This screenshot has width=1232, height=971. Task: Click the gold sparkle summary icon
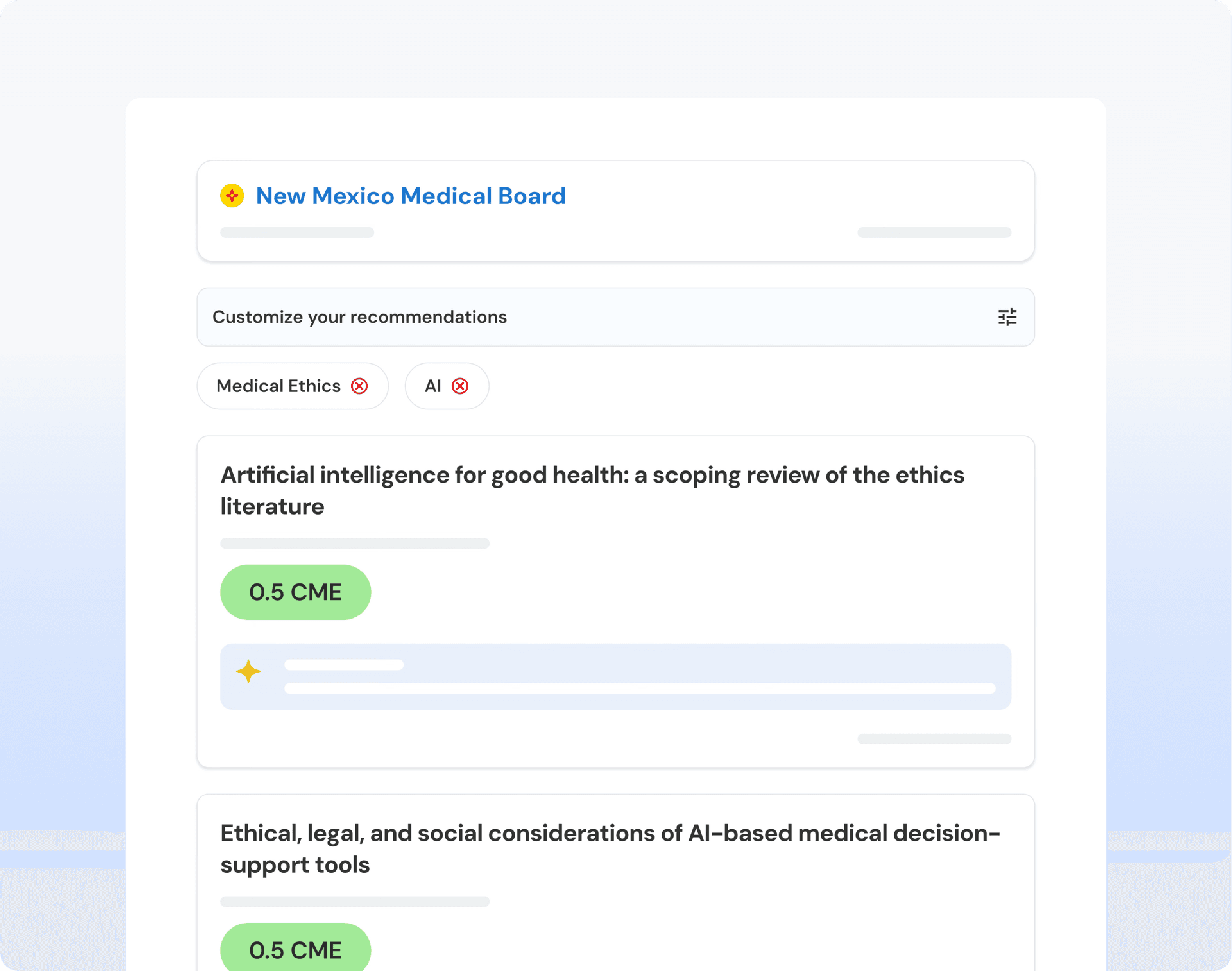248,671
